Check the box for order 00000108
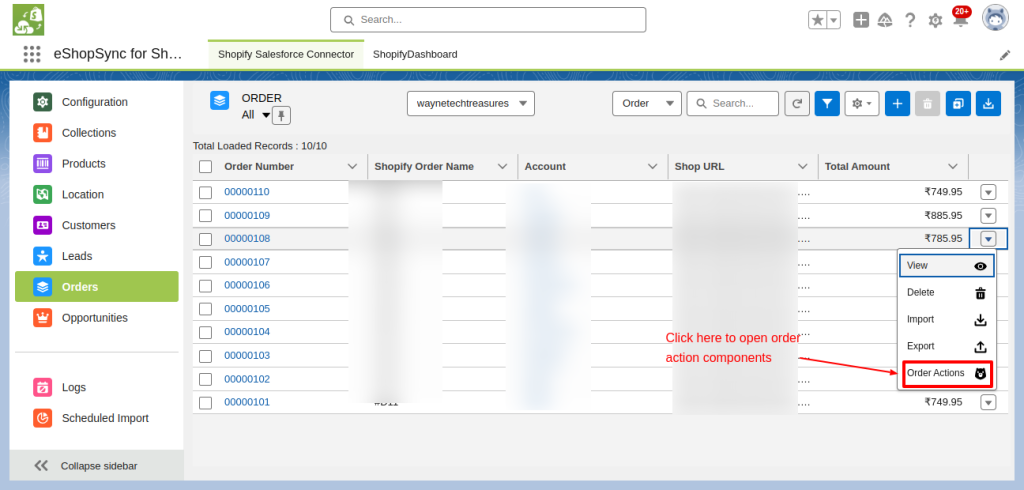The width and height of the screenshot is (1024, 490). pos(206,239)
